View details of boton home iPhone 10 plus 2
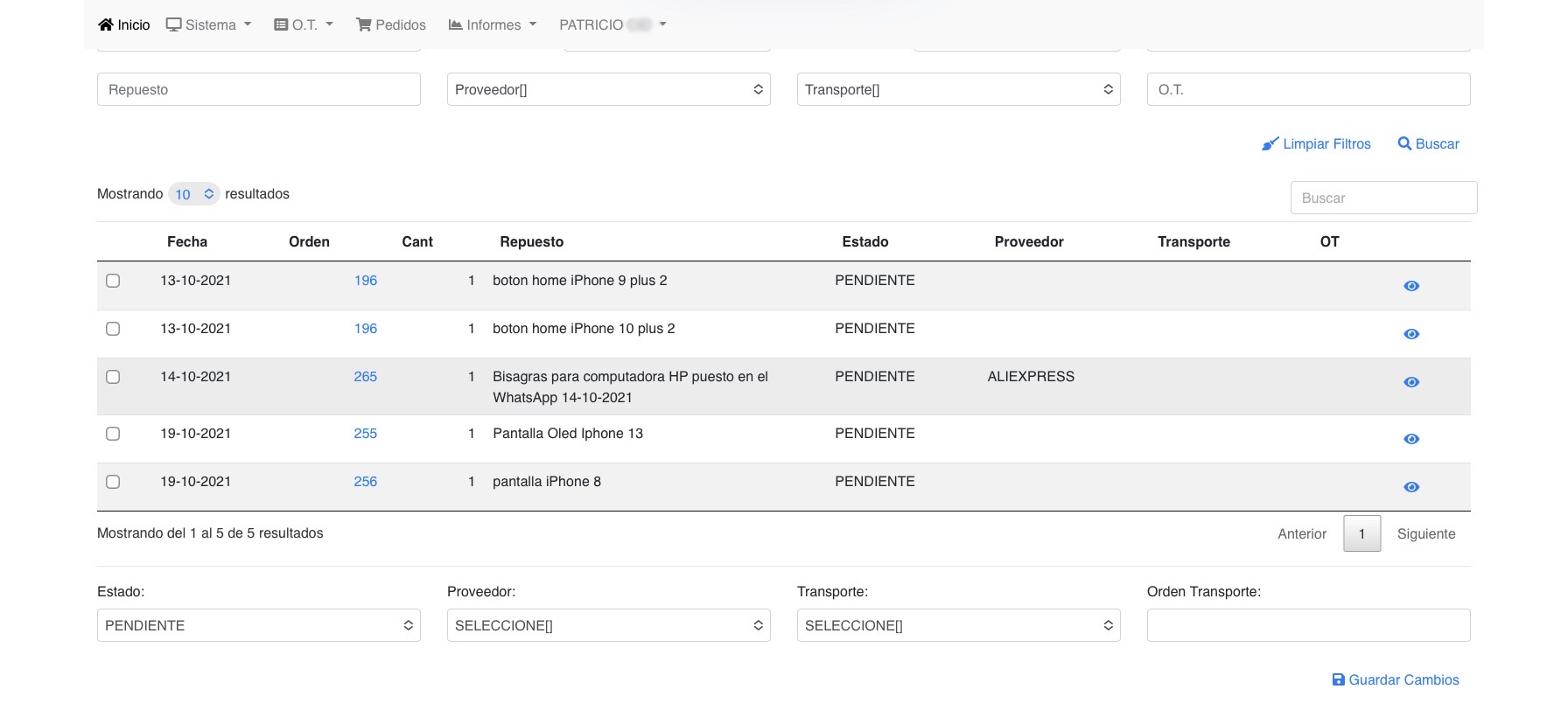The height and width of the screenshot is (724, 1568). click(x=1411, y=334)
